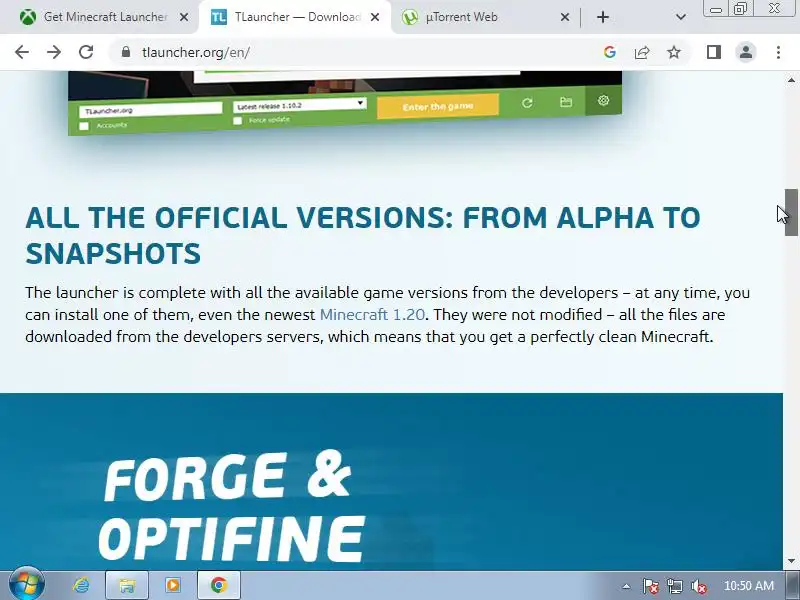Open the Minecraft 1.20 link
The width and height of the screenshot is (800, 600).
[372, 314]
